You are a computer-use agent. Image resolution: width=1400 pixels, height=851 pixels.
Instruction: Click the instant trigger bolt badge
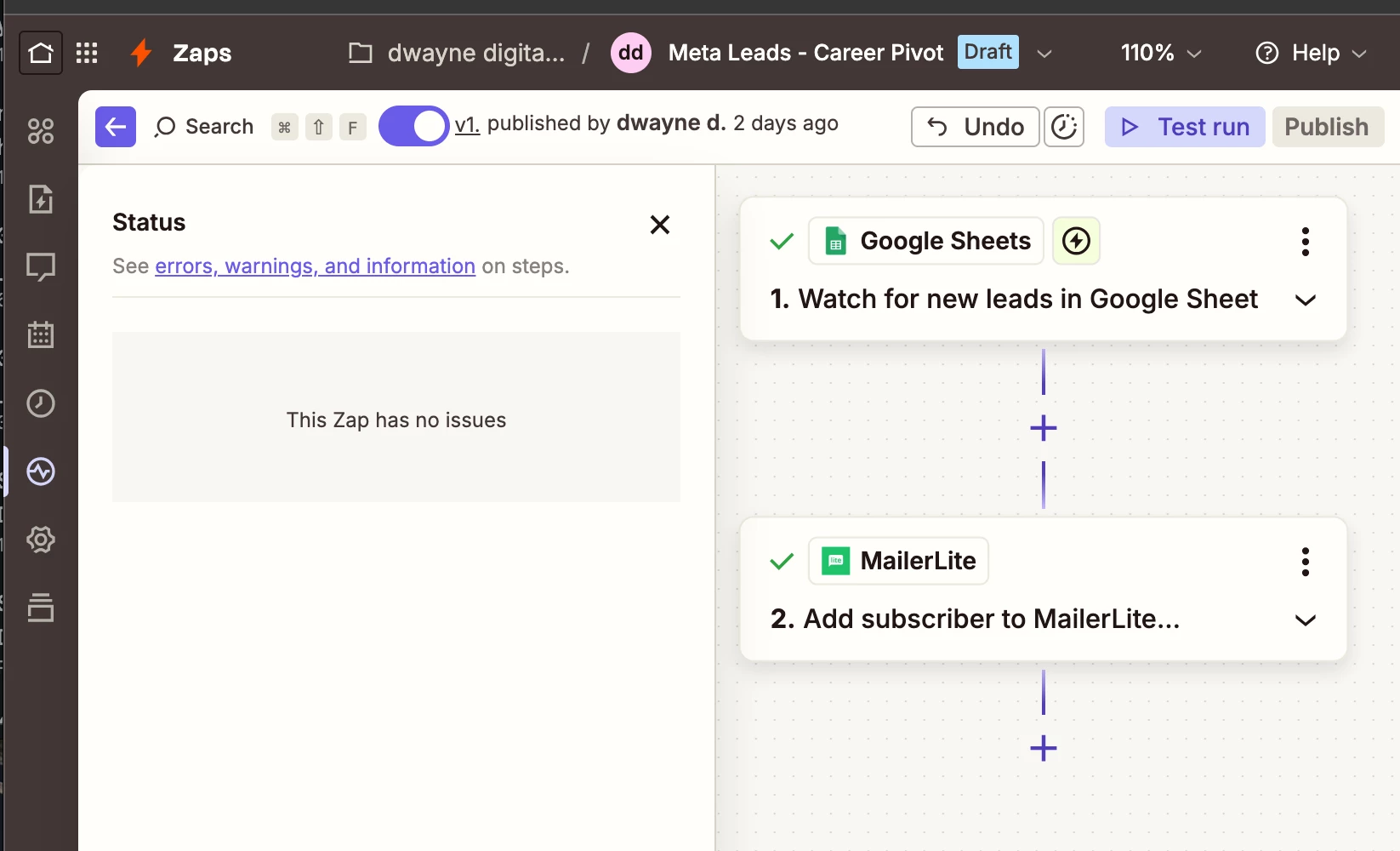tap(1077, 241)
